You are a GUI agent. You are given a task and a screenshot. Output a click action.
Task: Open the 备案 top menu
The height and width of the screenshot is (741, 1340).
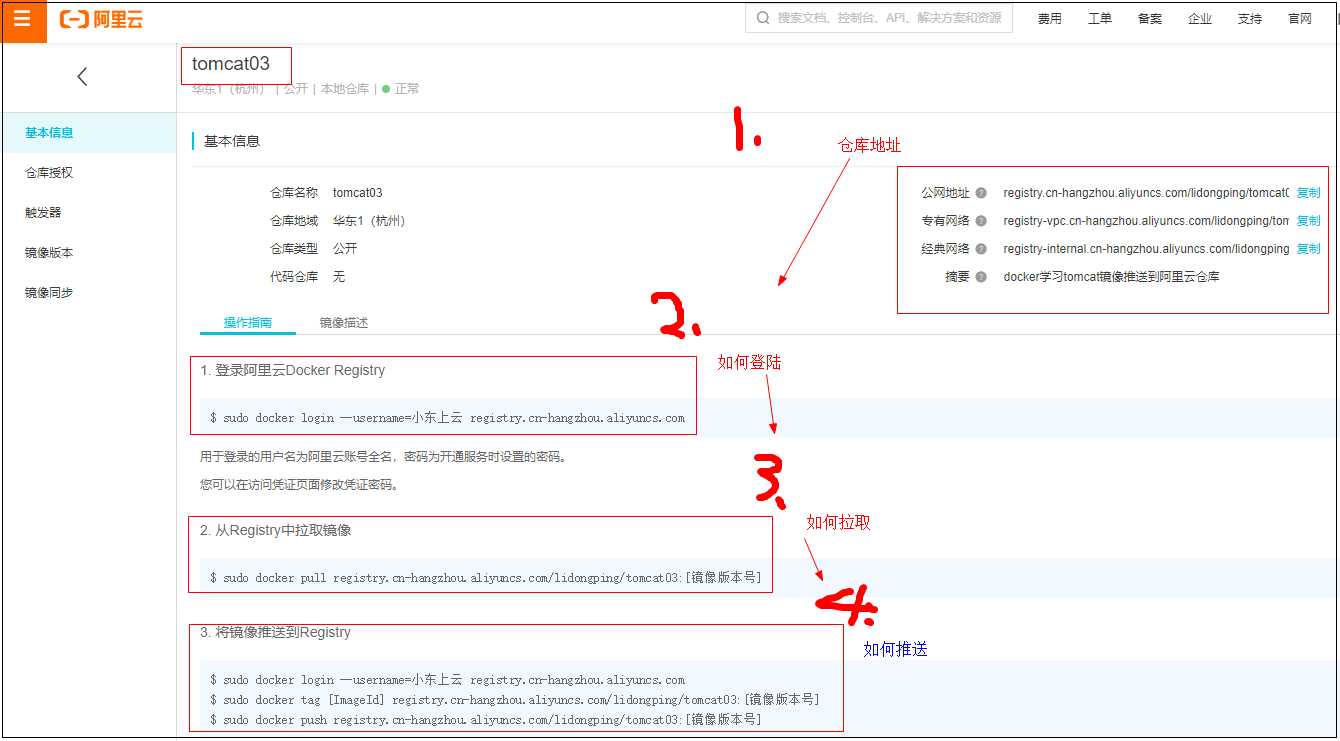click(1149, 19)
